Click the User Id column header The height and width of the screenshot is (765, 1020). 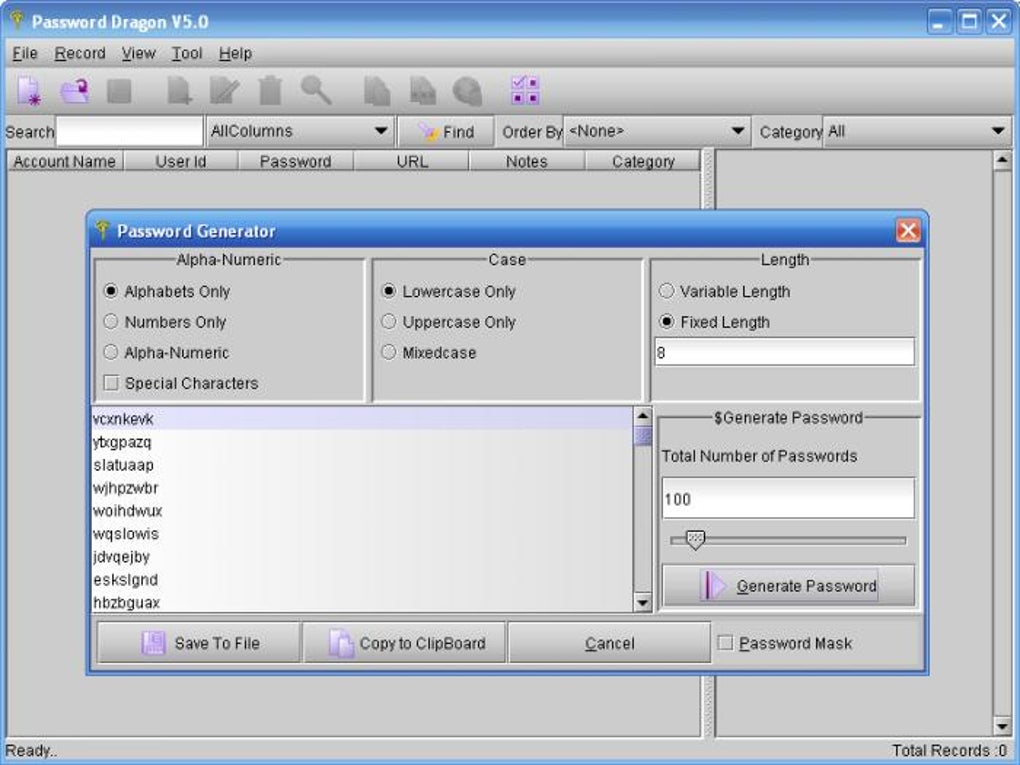[x=181, y=161]
